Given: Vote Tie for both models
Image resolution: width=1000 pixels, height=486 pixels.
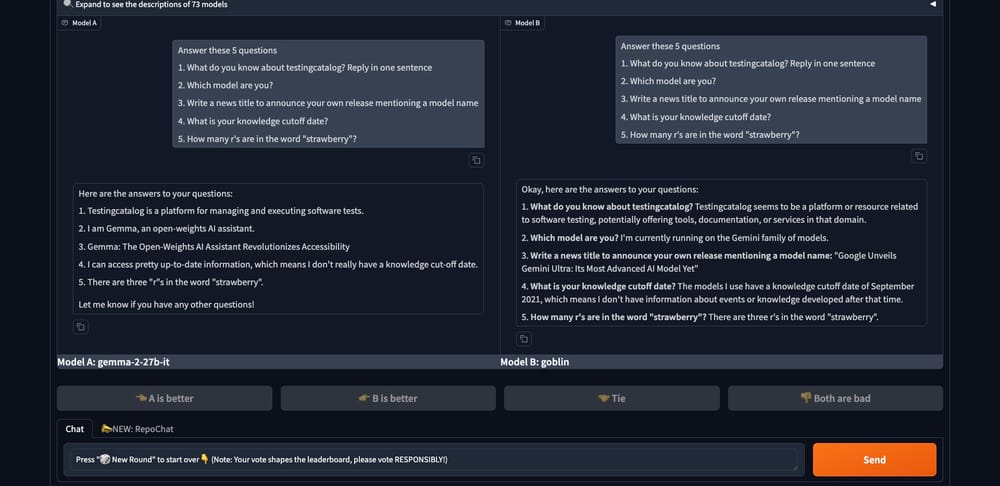Looking at the screenshot, I should 611,398.
